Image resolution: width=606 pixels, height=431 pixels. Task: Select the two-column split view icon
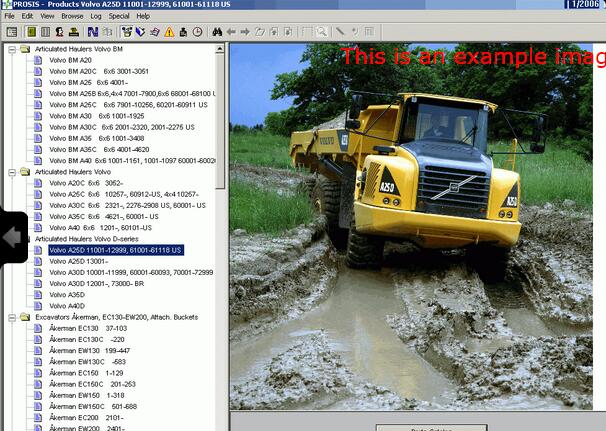coord(46,32)
